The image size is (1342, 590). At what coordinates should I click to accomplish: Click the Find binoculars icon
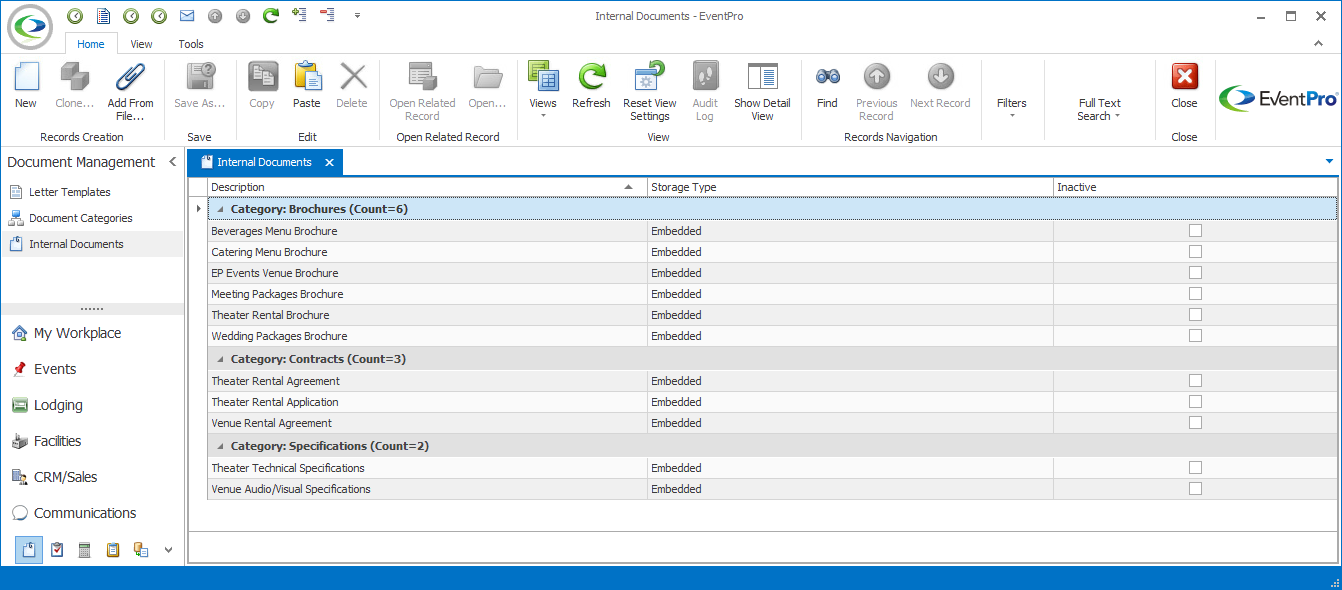(827, 77)
